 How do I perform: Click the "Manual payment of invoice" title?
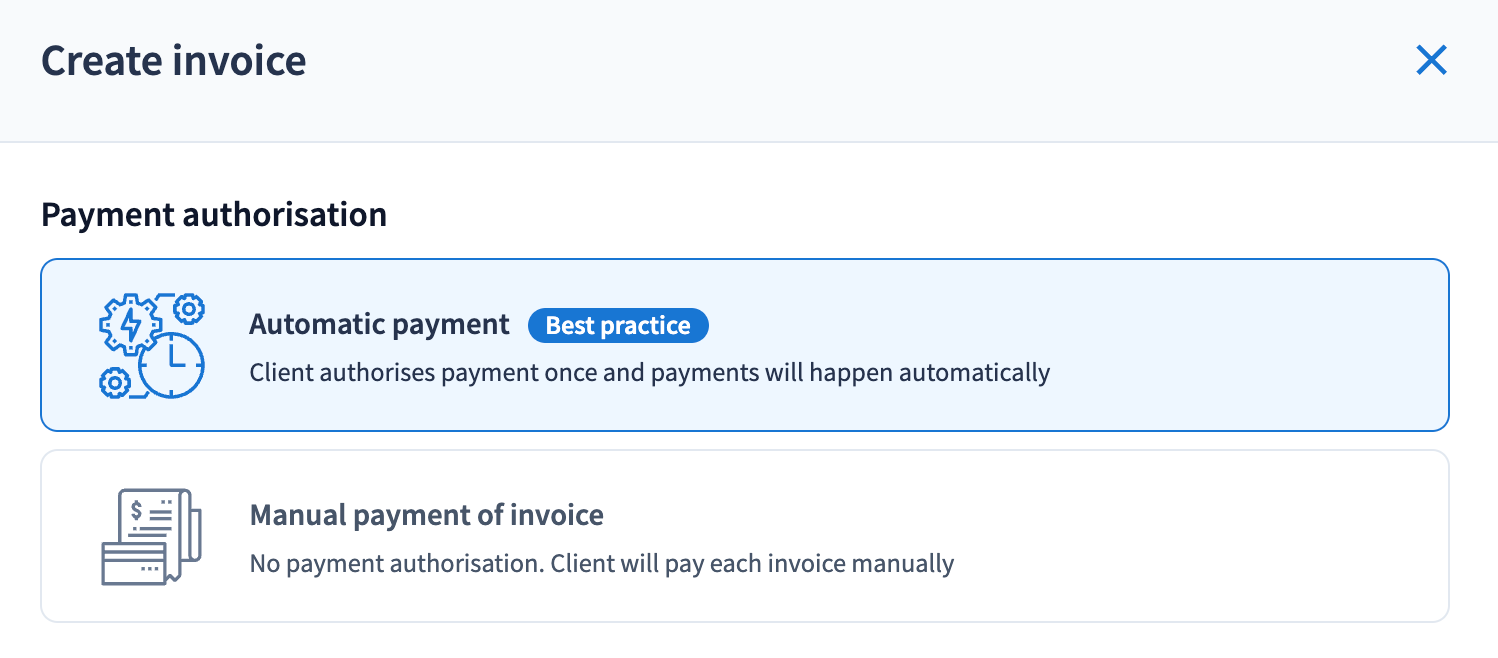426,516
